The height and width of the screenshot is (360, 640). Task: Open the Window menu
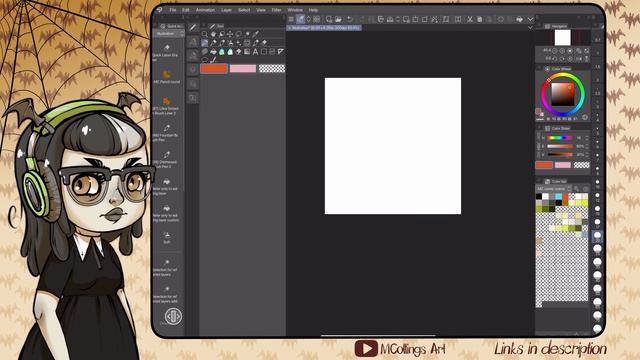click(295, 10)
